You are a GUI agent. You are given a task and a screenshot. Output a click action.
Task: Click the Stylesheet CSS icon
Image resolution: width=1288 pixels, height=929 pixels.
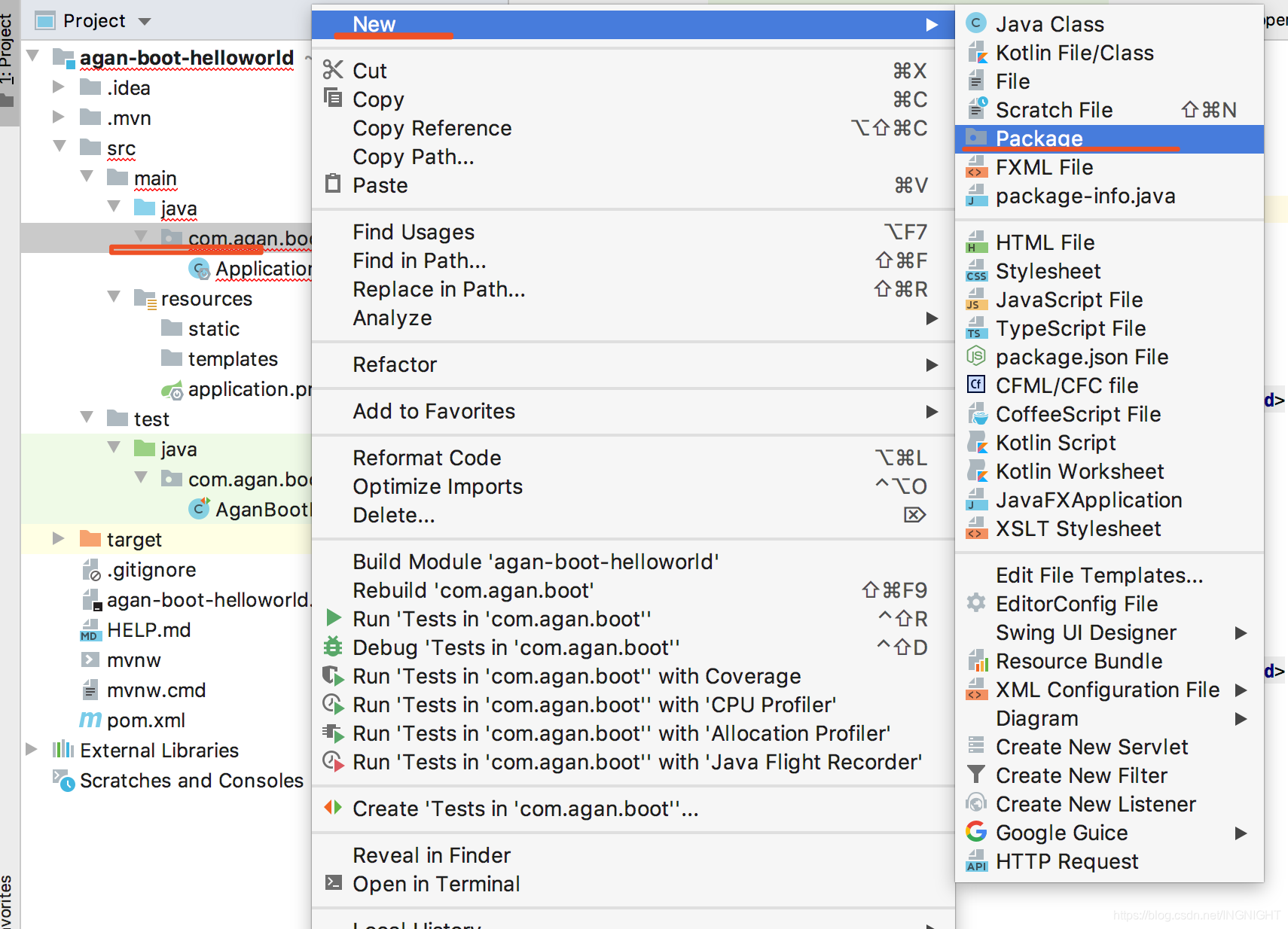pos(976,271)
